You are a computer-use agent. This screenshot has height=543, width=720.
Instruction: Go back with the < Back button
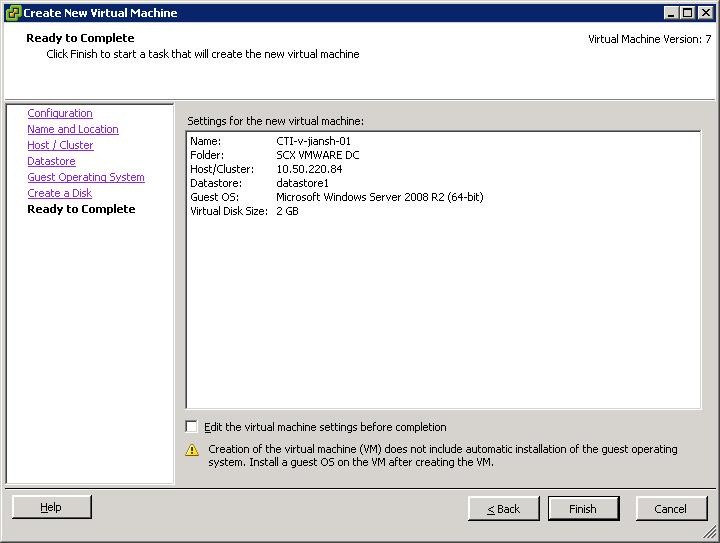coord(503,509)
